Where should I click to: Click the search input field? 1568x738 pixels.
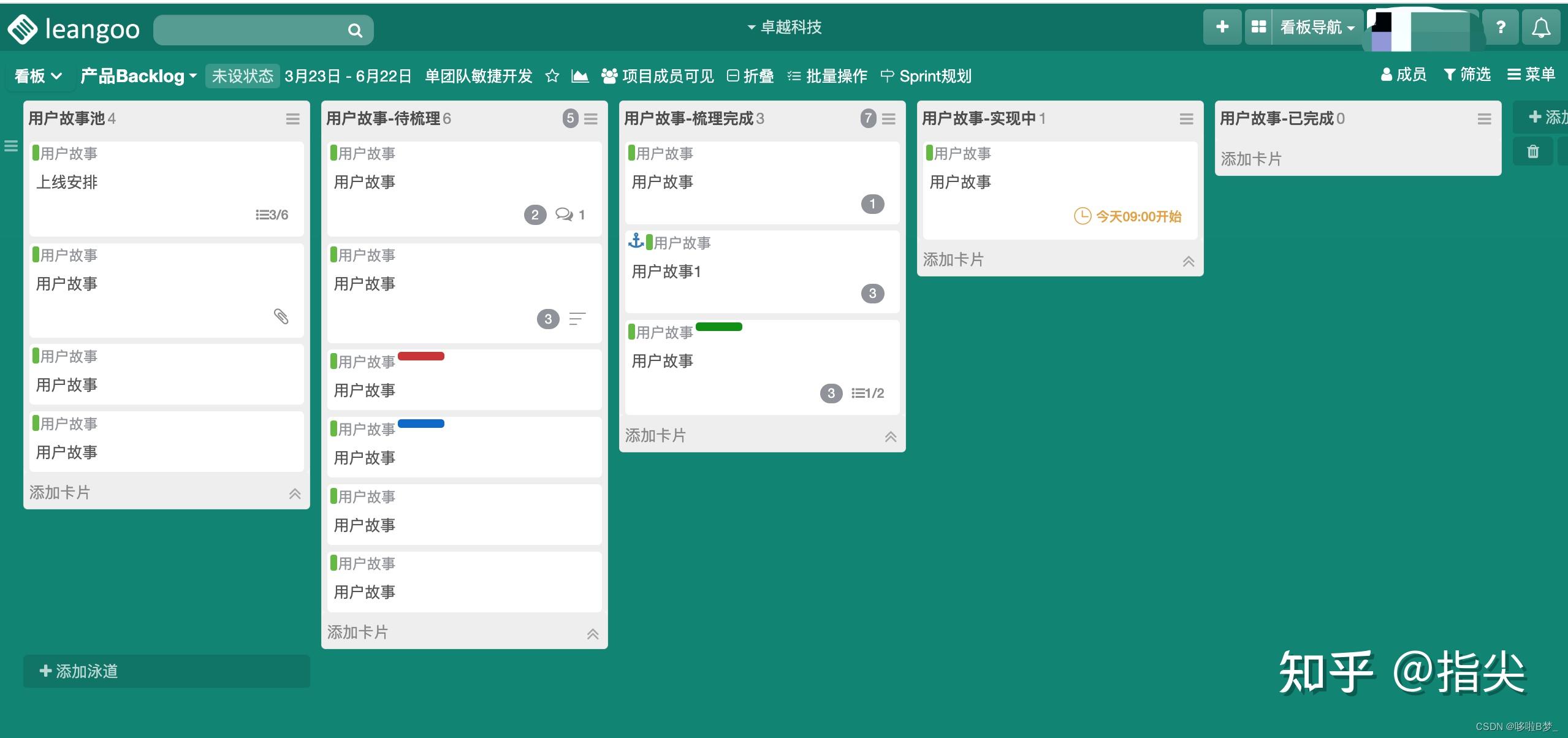(257, 29)
